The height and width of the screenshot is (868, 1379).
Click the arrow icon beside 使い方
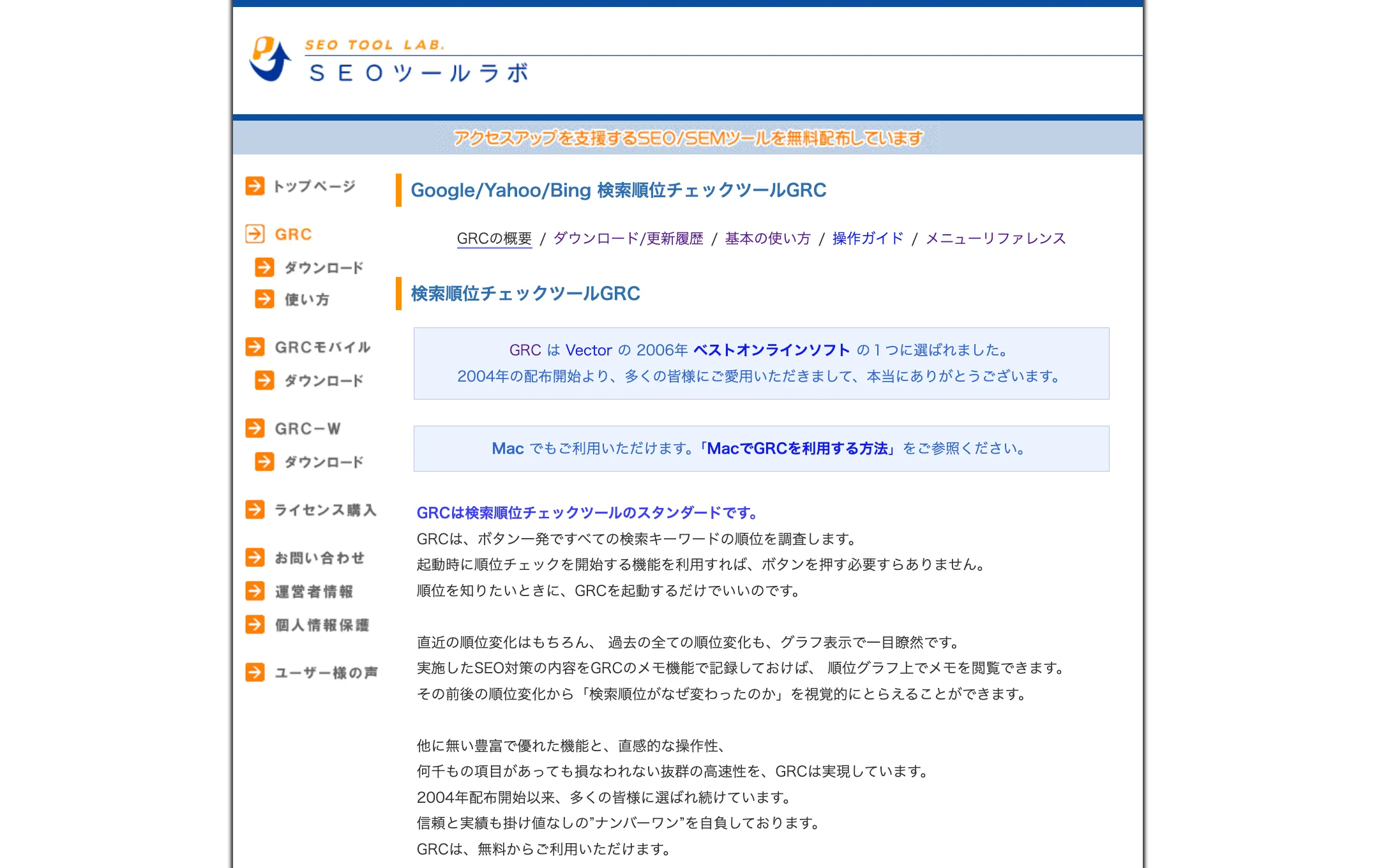click(x=264, y=299)
